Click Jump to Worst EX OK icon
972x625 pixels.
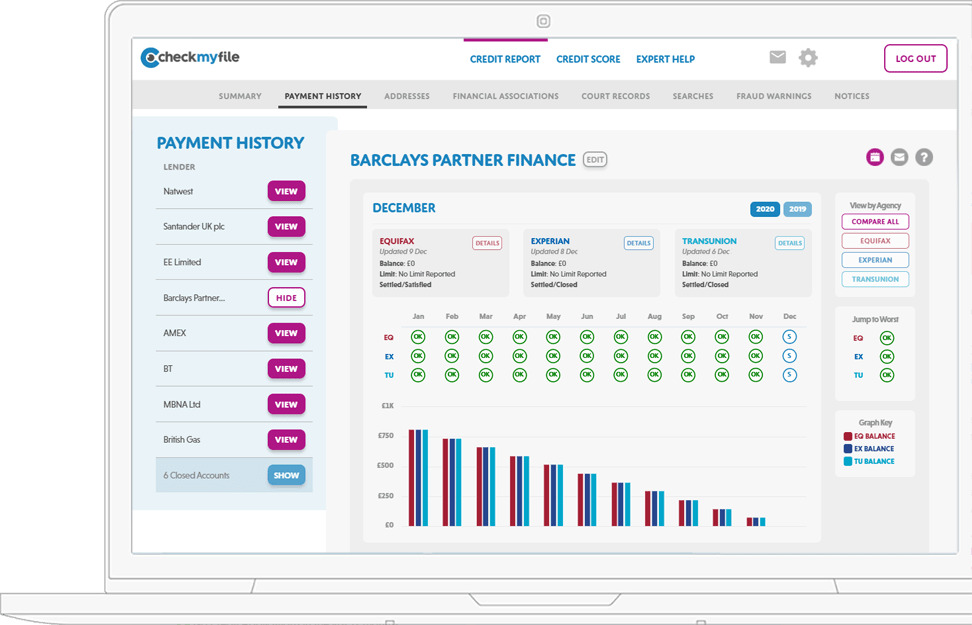(887, 357)
